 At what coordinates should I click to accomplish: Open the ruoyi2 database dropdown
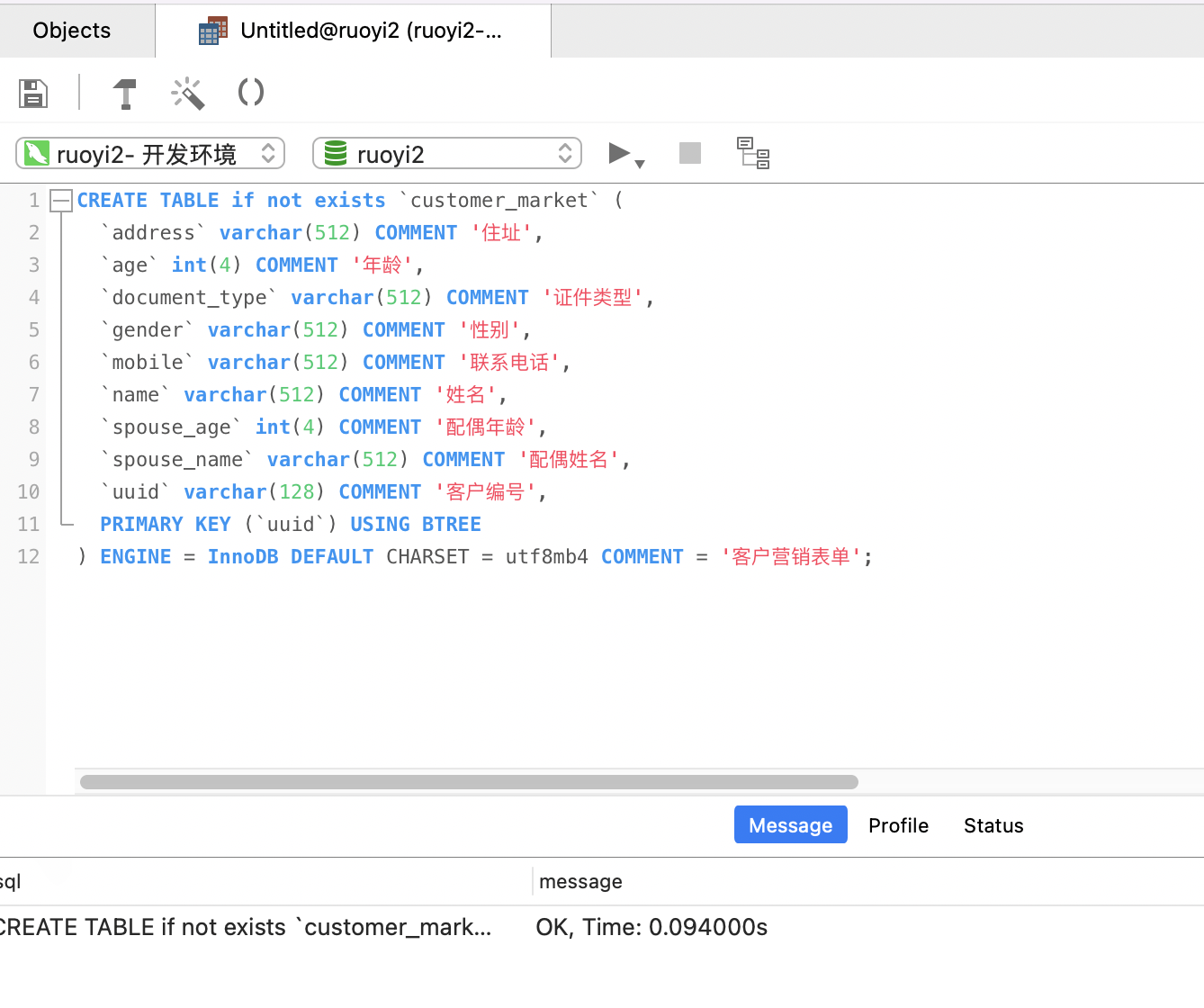point(447,153)
